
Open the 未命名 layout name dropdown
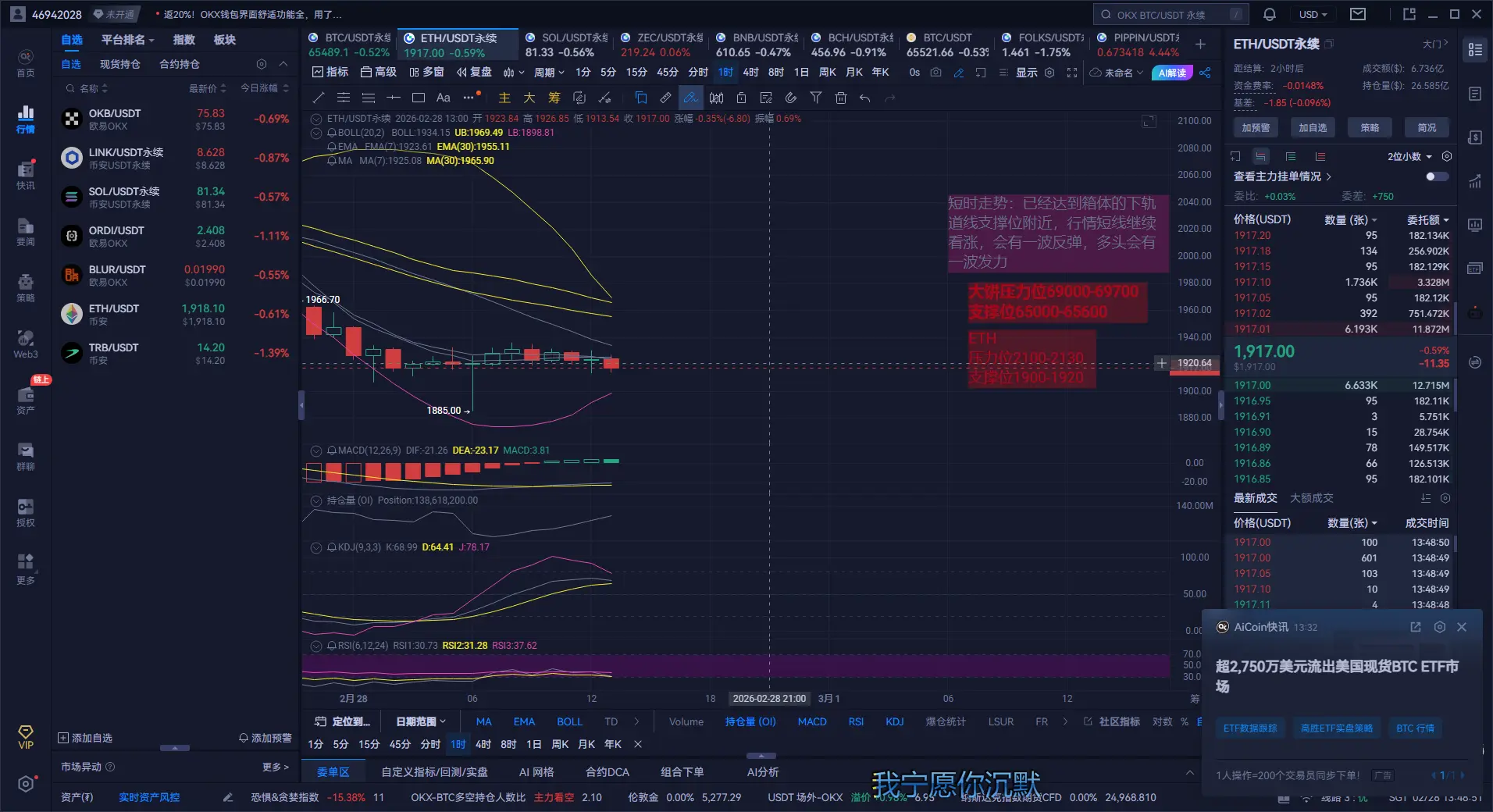[1117, 73]
